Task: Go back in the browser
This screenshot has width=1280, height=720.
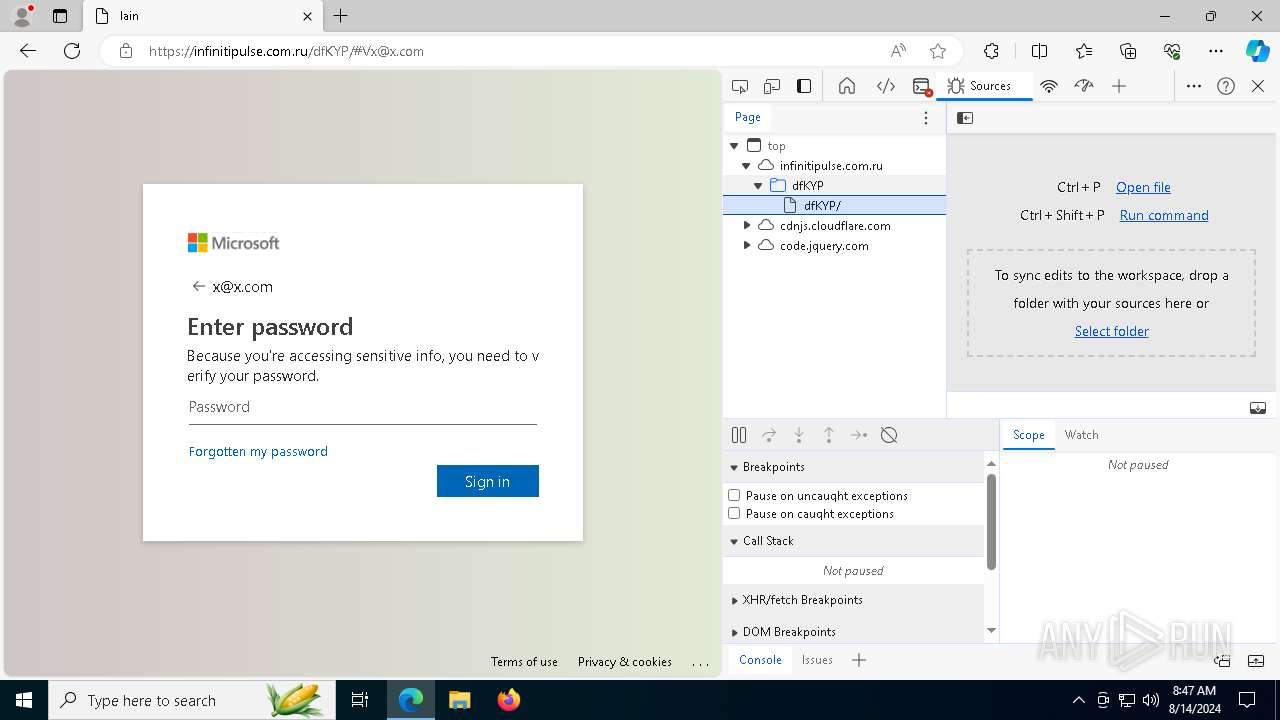Action: 28,51
